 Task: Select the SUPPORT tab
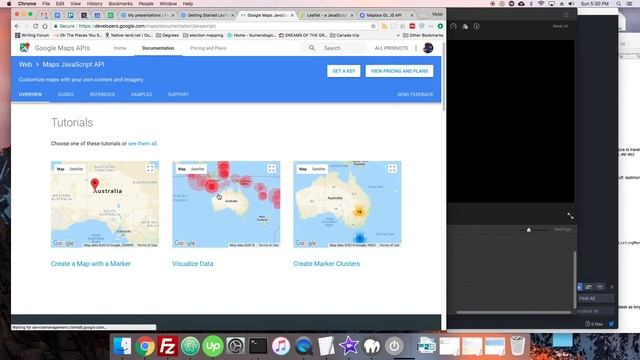[x=178, y=94]
